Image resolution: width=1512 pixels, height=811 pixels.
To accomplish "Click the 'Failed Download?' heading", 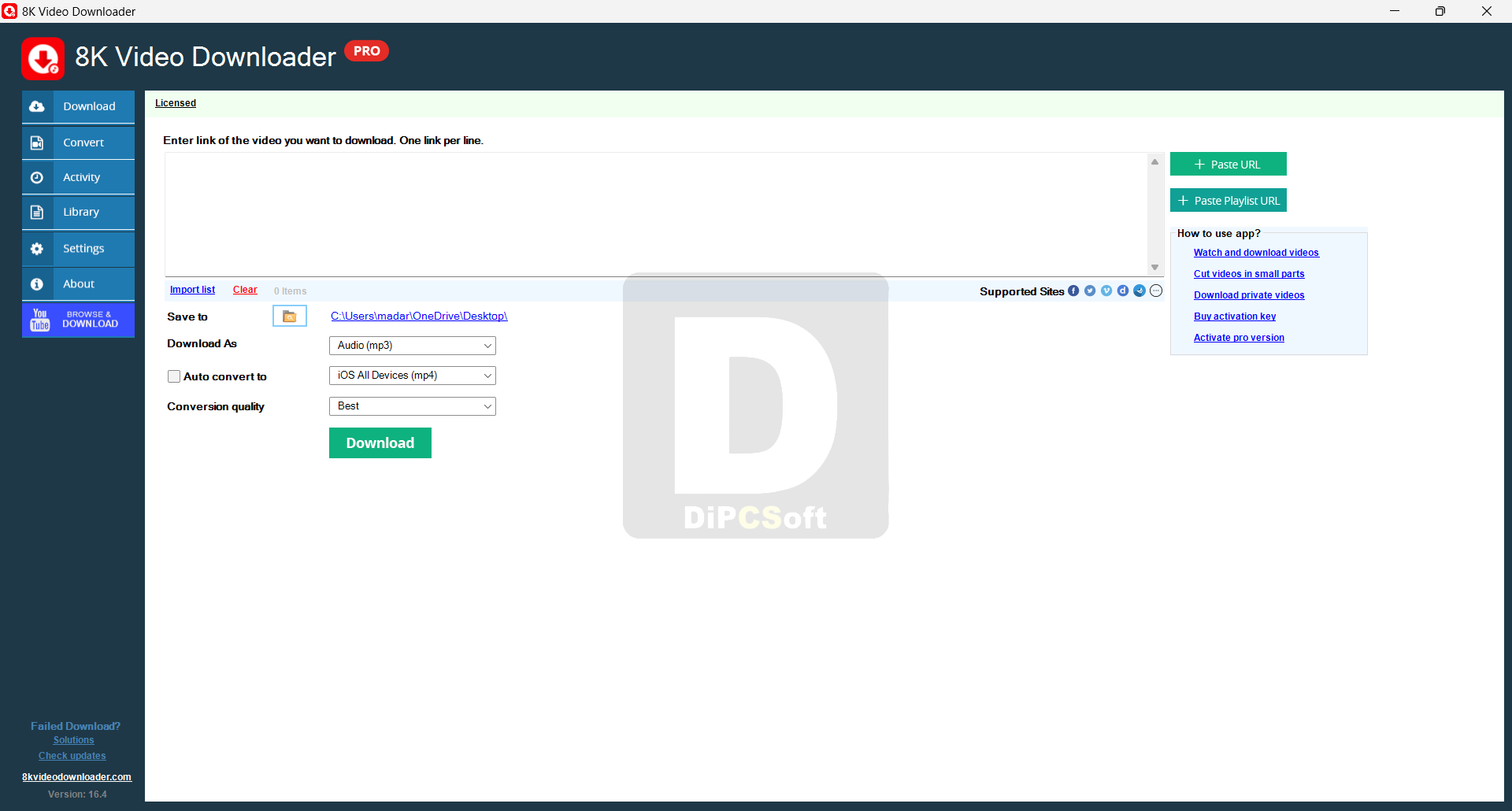I will (76, 726).
